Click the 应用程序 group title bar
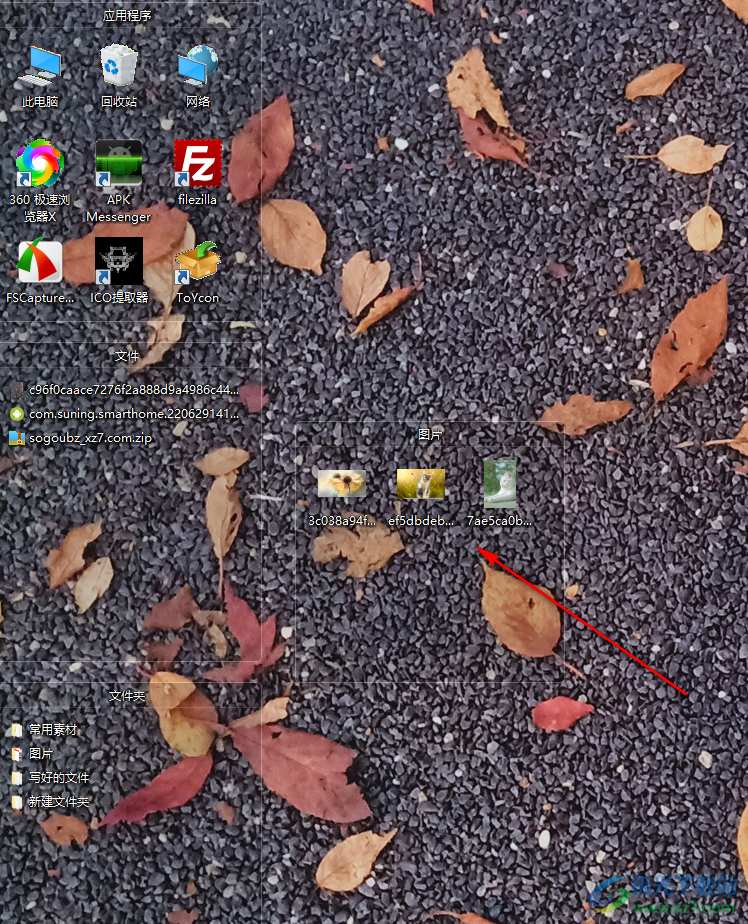The width and height of the screenshot is (748, 924). pyautogui.click(x=127, y=16)
